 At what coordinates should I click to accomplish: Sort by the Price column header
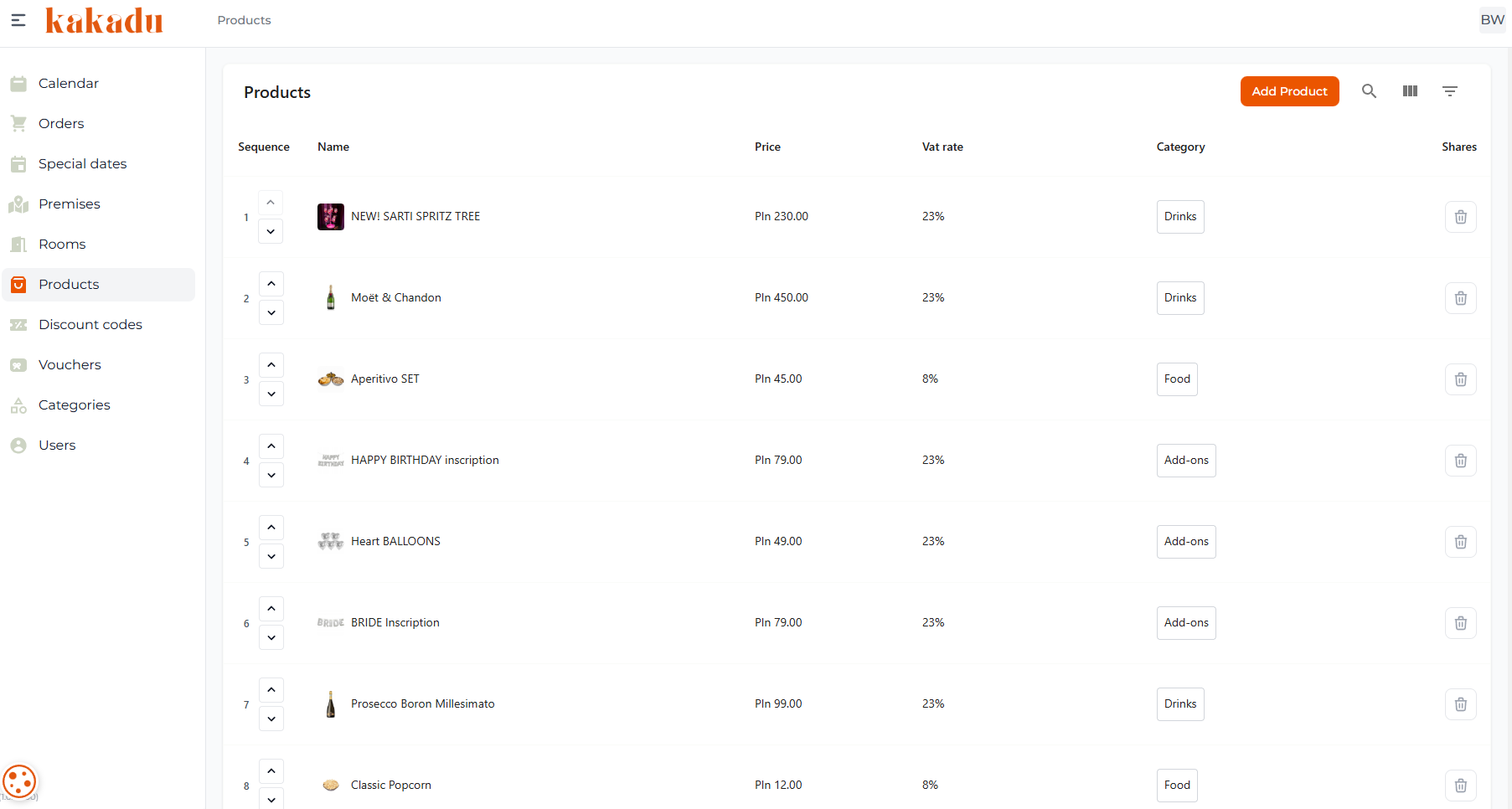click(767, 147)
